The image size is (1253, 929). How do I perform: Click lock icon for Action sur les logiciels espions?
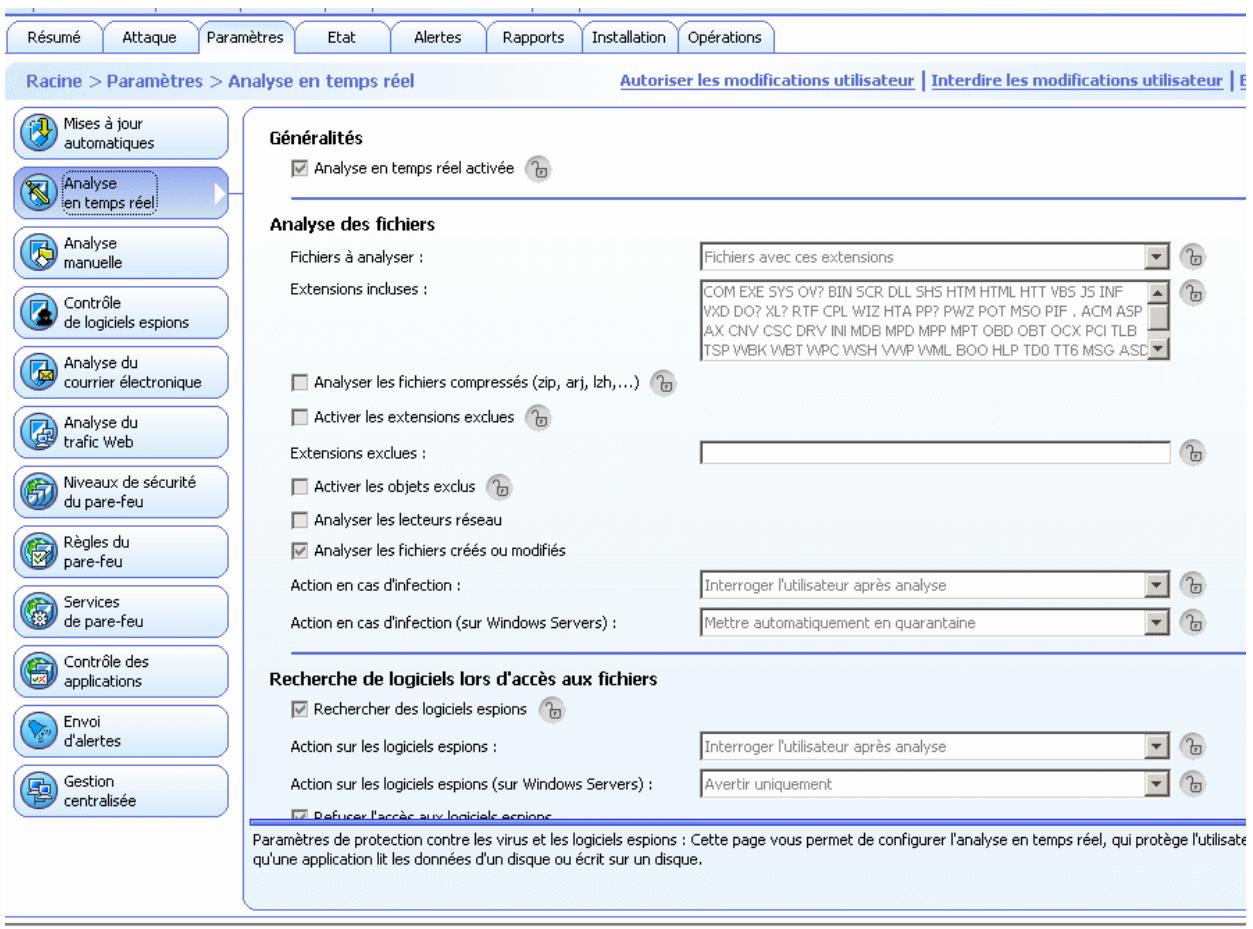coord(1190,747)
